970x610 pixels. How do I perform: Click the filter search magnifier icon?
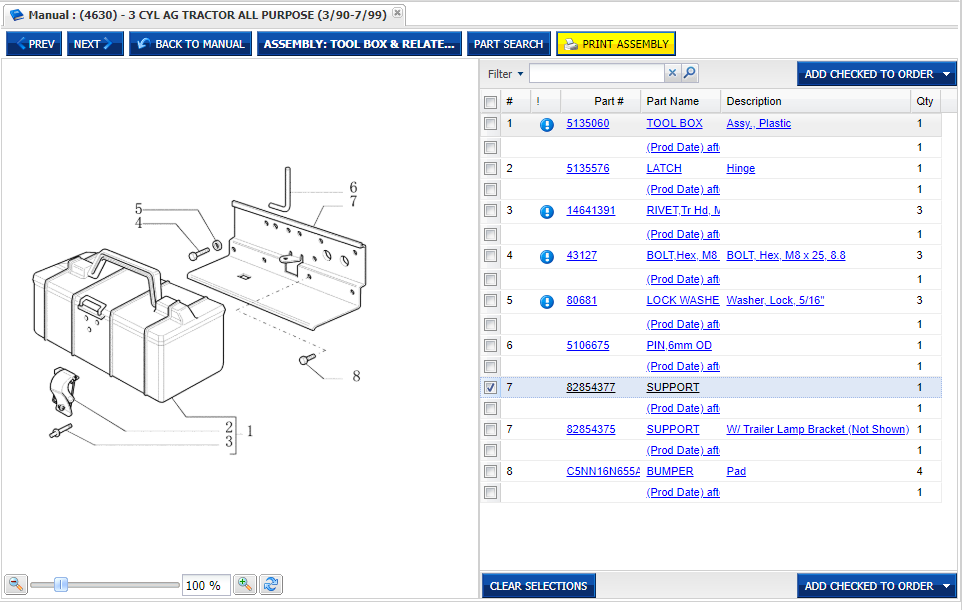[x=689, y=73]
